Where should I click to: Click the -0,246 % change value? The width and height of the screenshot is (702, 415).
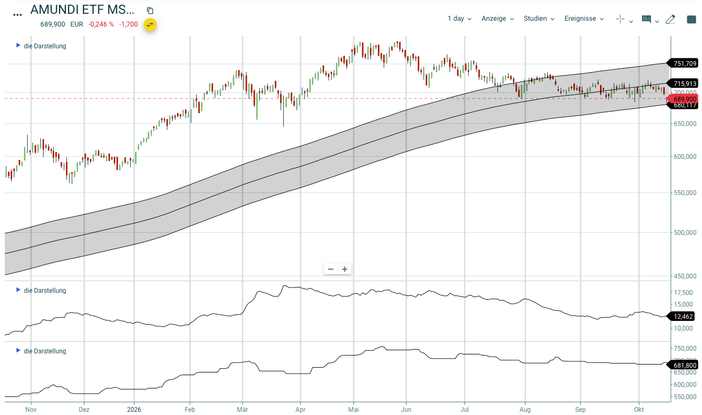tap(101, 24)
